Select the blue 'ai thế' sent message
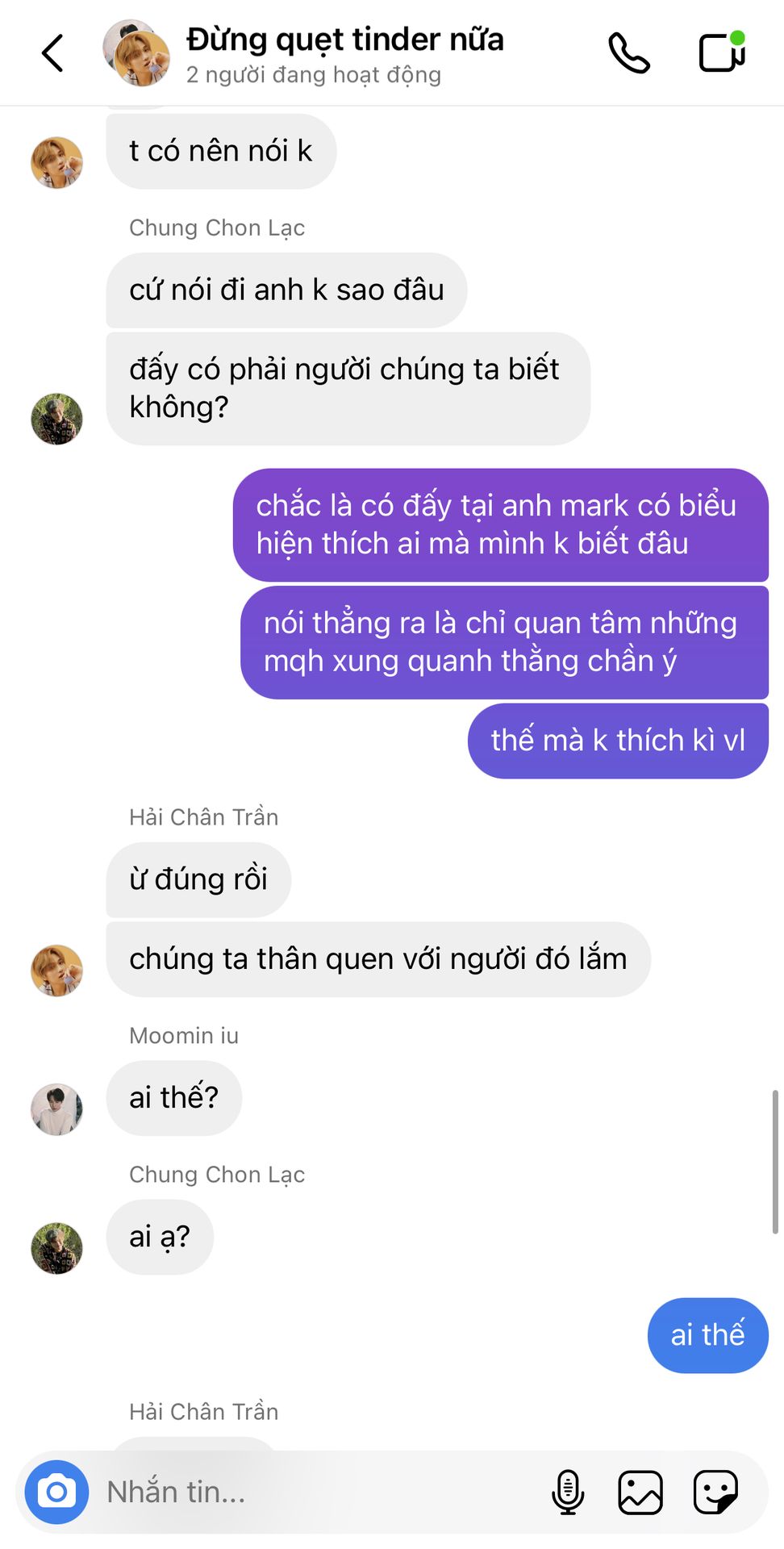The width and height of the screenshot is (784, 1549). pyautogui.click(x=708, y=1335)
